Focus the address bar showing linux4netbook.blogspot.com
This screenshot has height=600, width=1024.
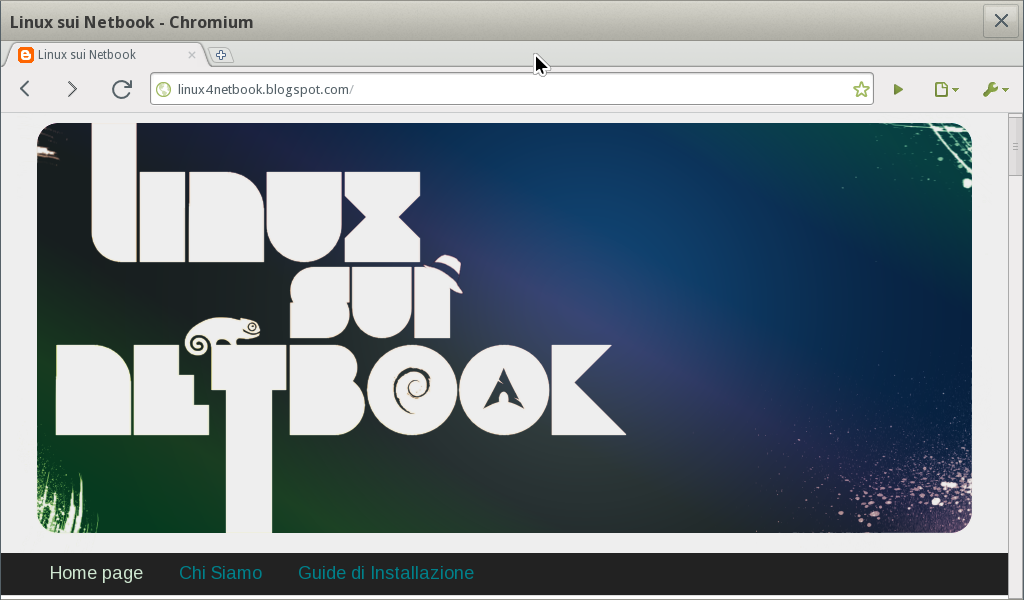pyautogui.click(x=511, y=89)
